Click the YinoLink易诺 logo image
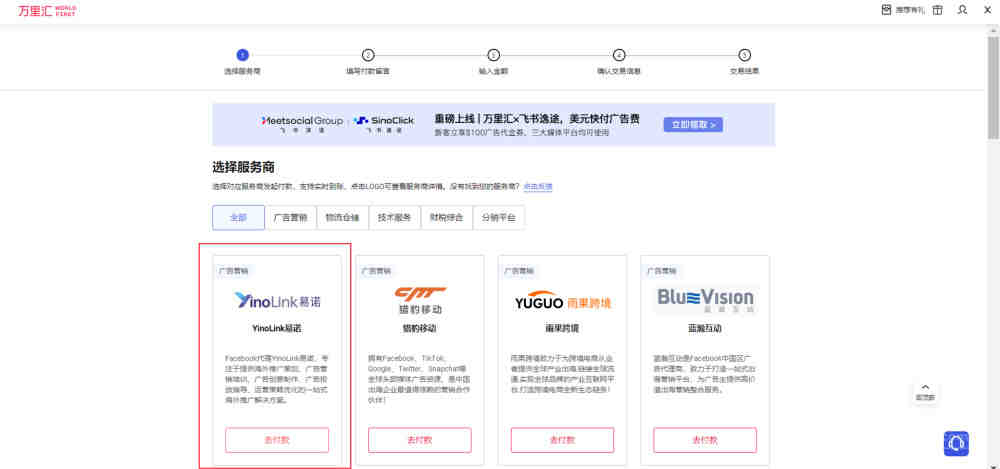1000x469 pixels. click(277, 300)
